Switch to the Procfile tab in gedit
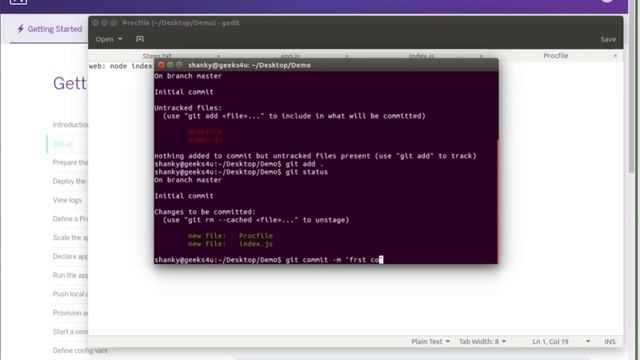The height and width of the screenshot is (360, 640). pyautogui.click(x=556, y=56)
